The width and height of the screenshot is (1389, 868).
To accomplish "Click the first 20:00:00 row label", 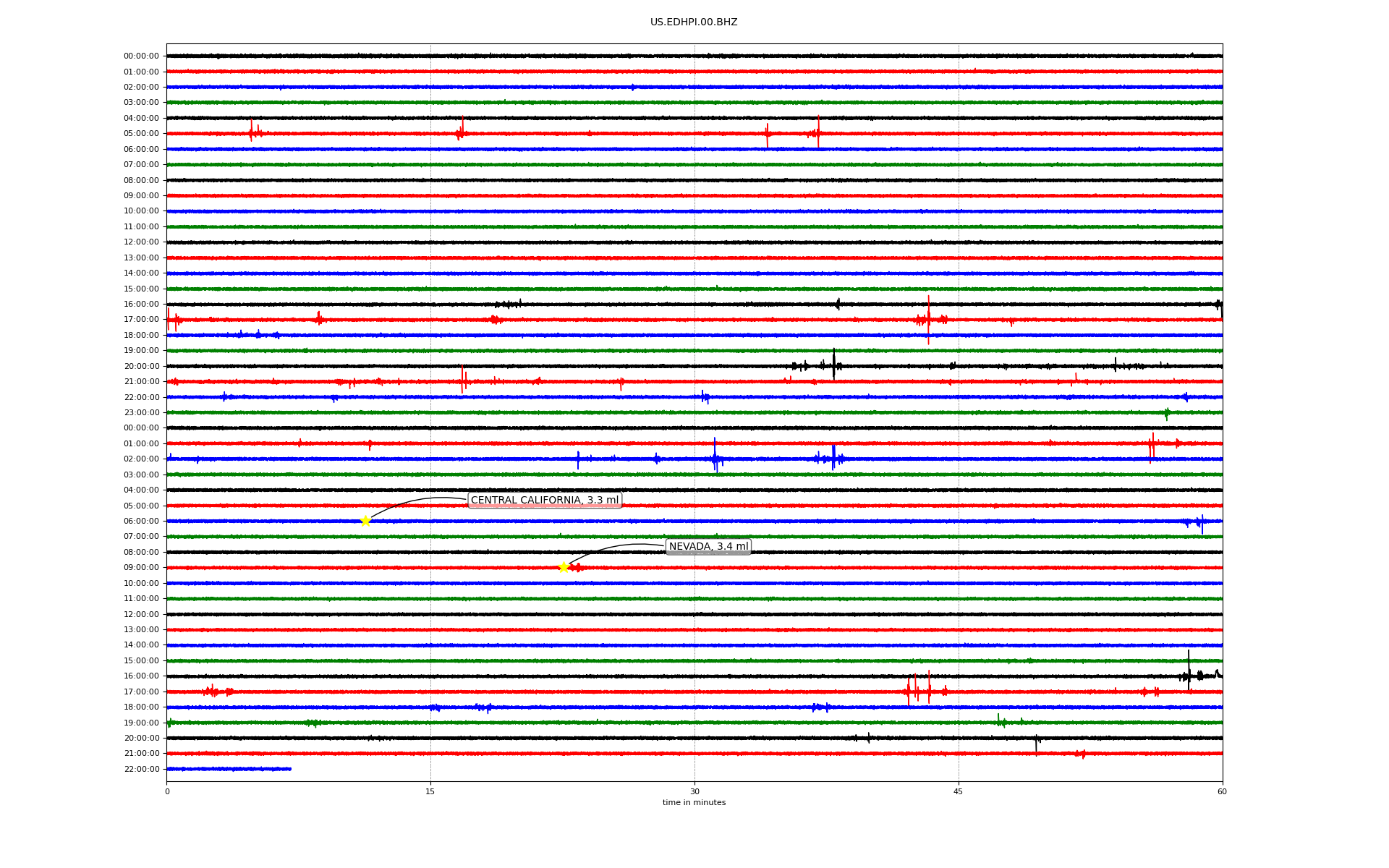I will point(141,366).
